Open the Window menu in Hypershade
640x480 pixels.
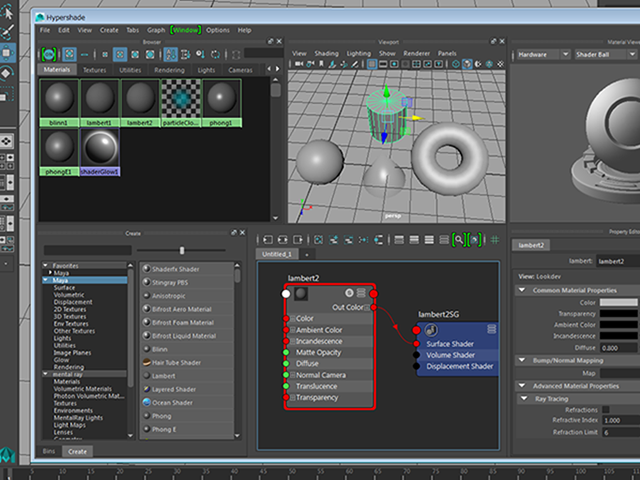tap(186, 30)
